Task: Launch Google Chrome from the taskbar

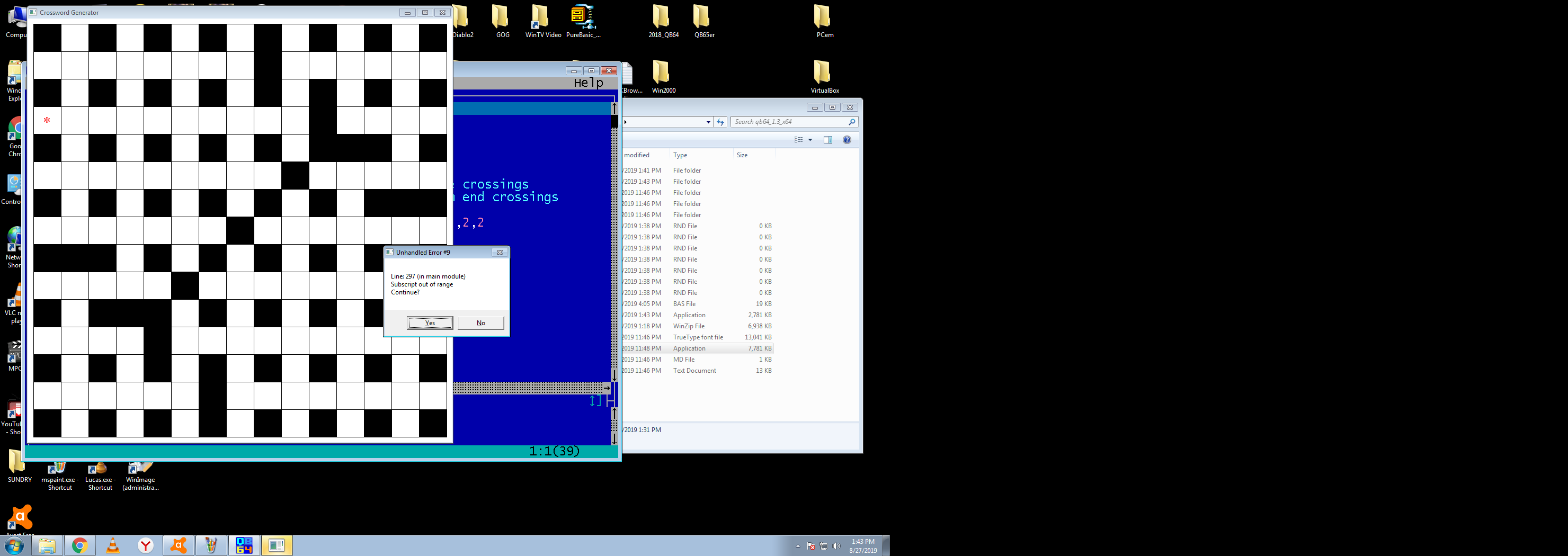Action: 80,545
